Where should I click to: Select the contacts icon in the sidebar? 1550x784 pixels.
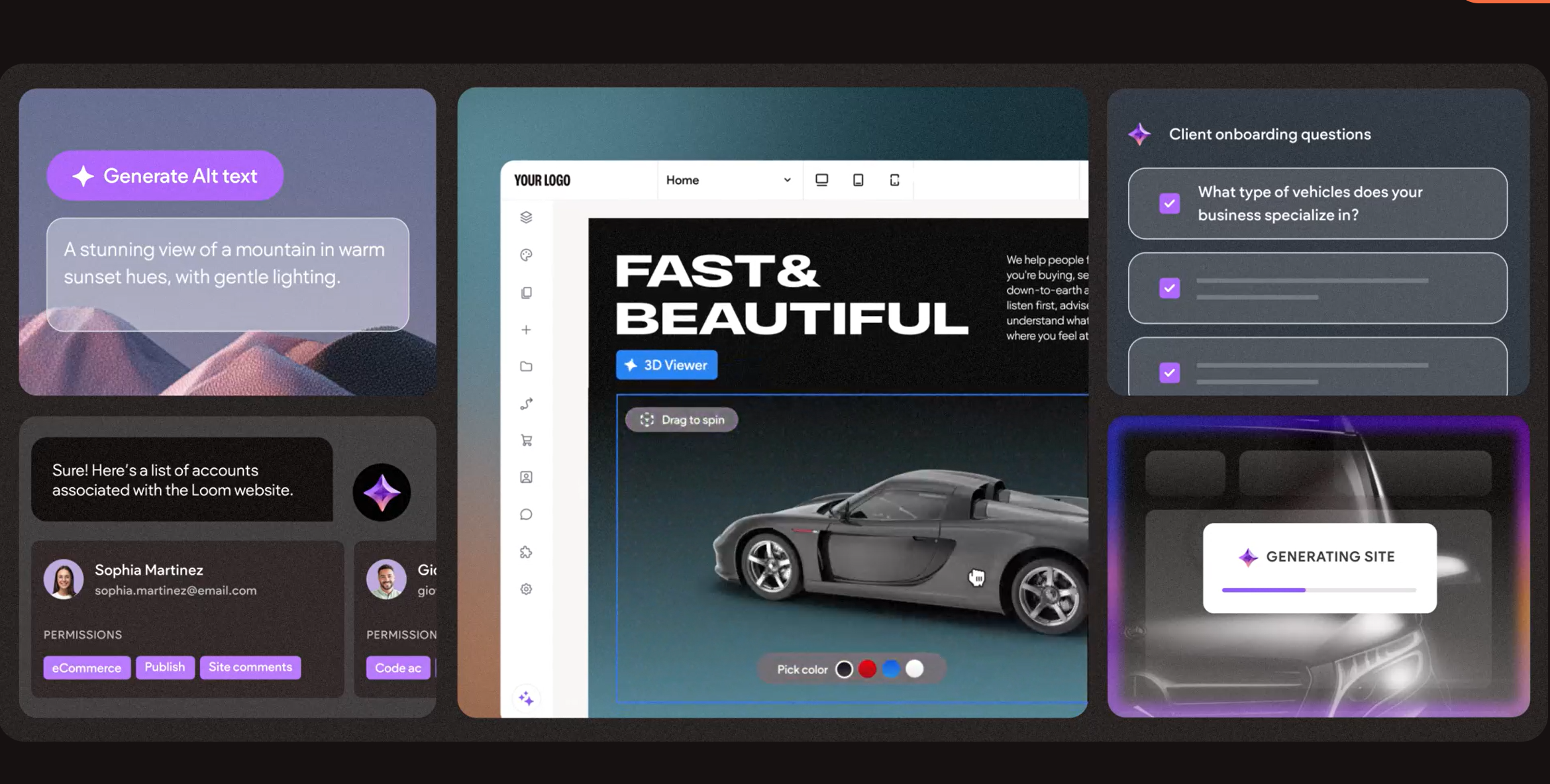[x=526, y=477]
